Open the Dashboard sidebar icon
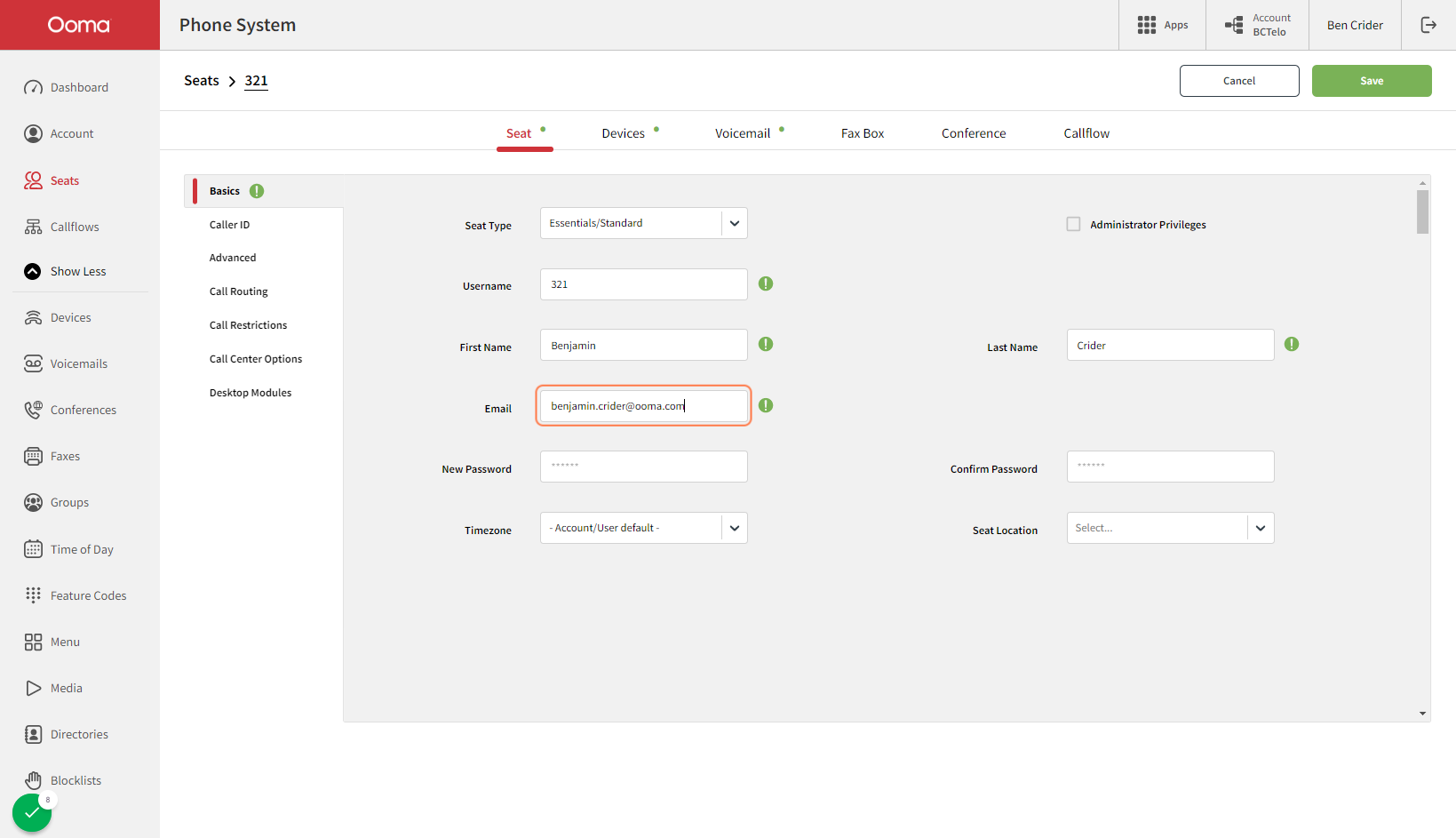This screenshot has height=838, width=1456. (33, 87)
